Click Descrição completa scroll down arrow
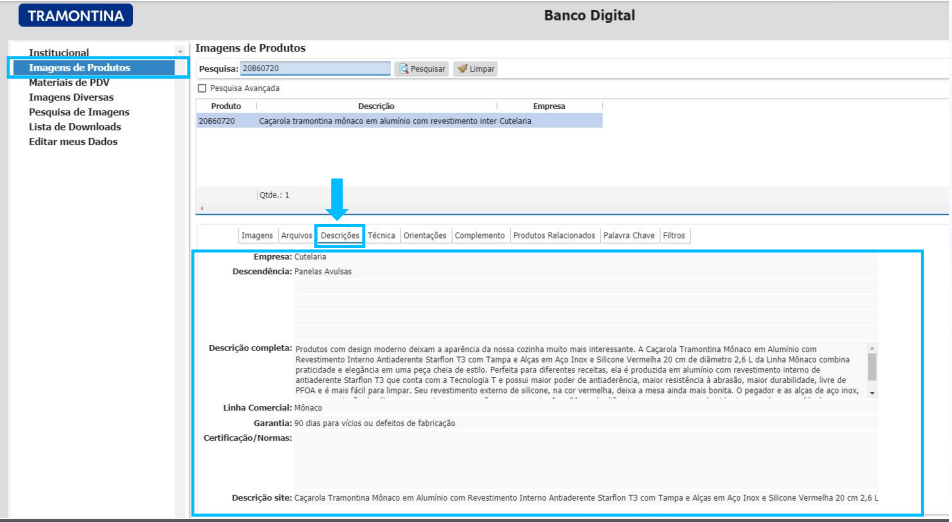The width and height of the screenshot is (952, 522). pyautogui.click(x=872, y=393)
